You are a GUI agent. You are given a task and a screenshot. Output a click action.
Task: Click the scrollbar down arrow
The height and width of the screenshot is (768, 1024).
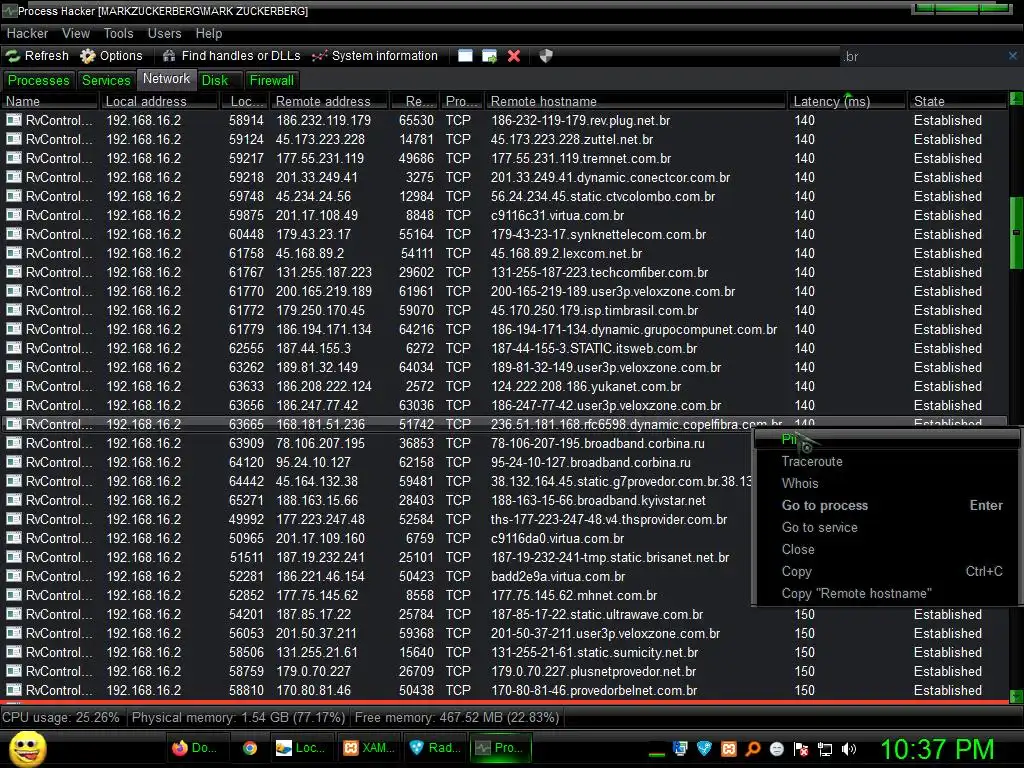click(x=1016, y=696)
